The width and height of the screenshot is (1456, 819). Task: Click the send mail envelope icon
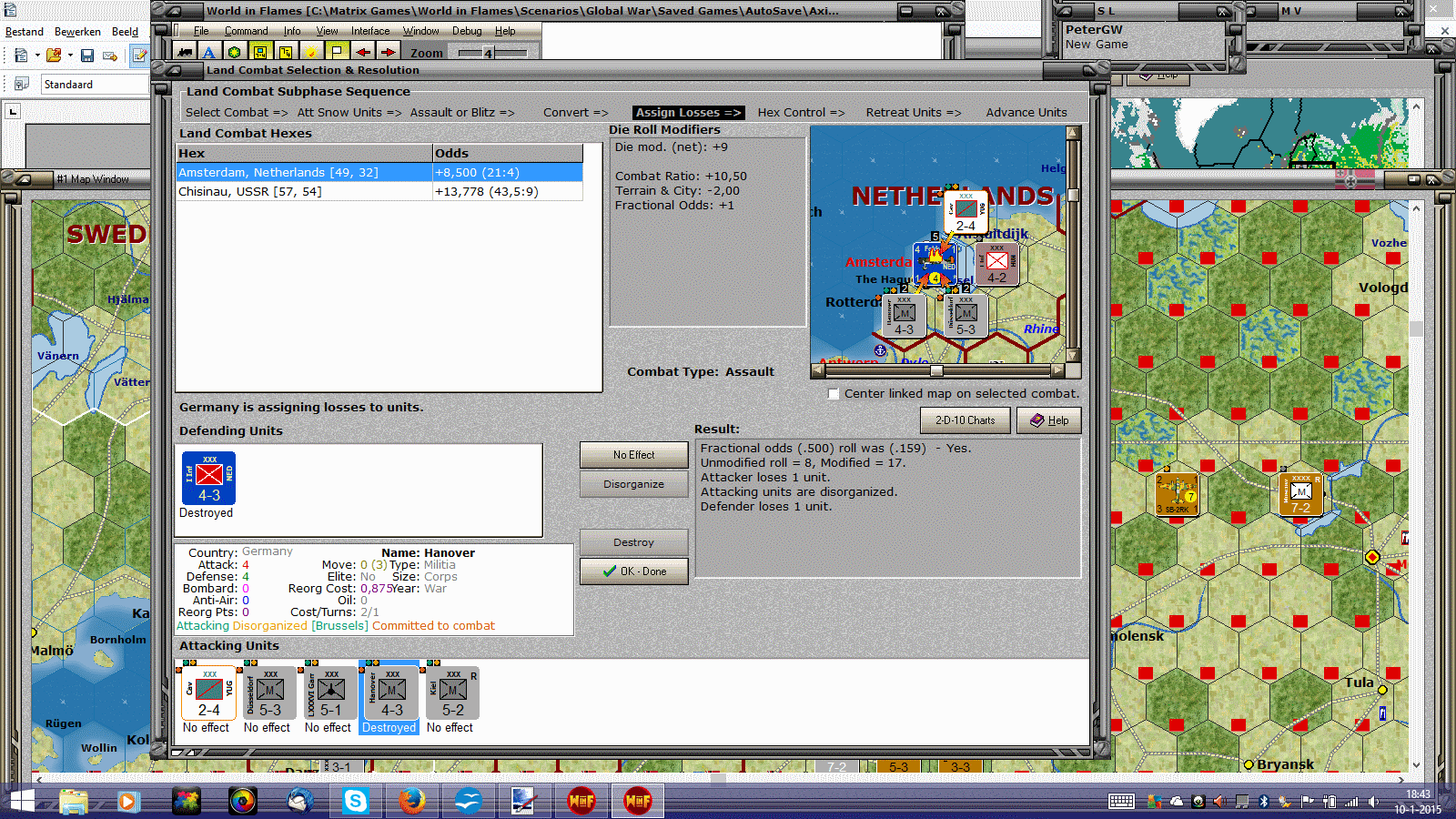[110, 56]
